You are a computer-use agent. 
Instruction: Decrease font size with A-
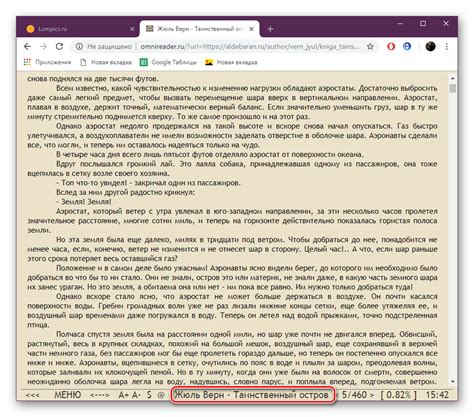pyautogui.click(x=136, y=395)
